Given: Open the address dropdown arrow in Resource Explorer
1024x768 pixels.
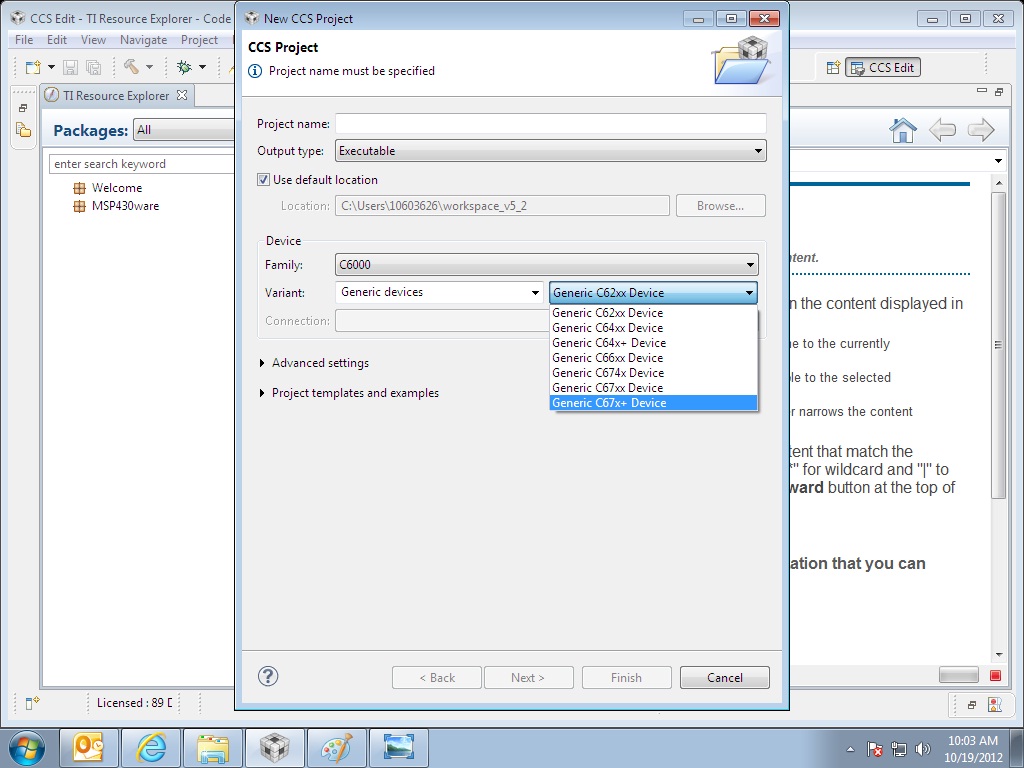Looking at the screenshot, I should coord(998,161).
